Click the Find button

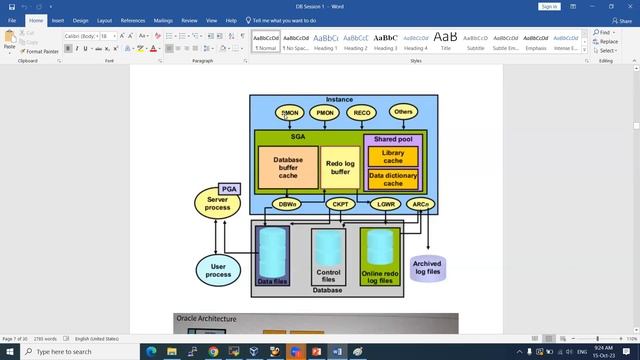pyautogui.click(x=604, y=32)
